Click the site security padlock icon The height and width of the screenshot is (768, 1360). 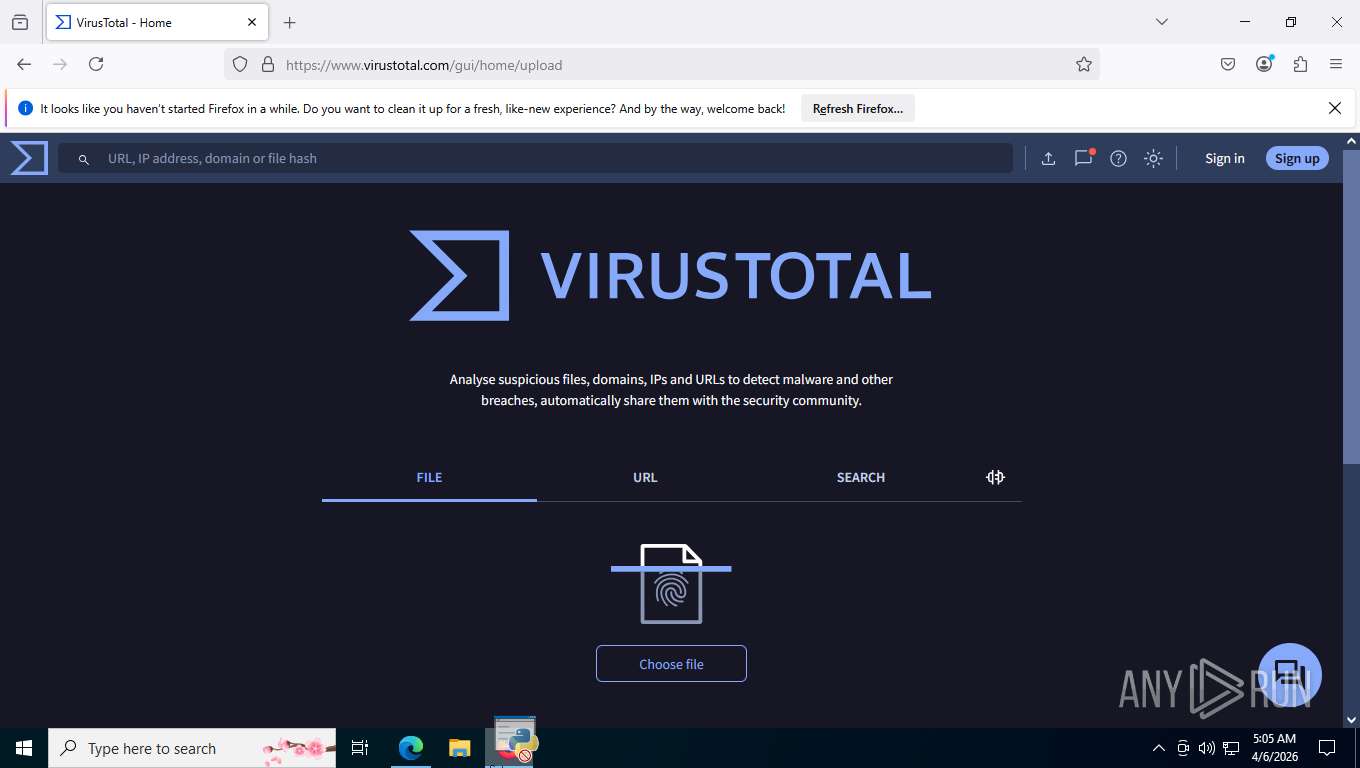[x=267, y=64]
